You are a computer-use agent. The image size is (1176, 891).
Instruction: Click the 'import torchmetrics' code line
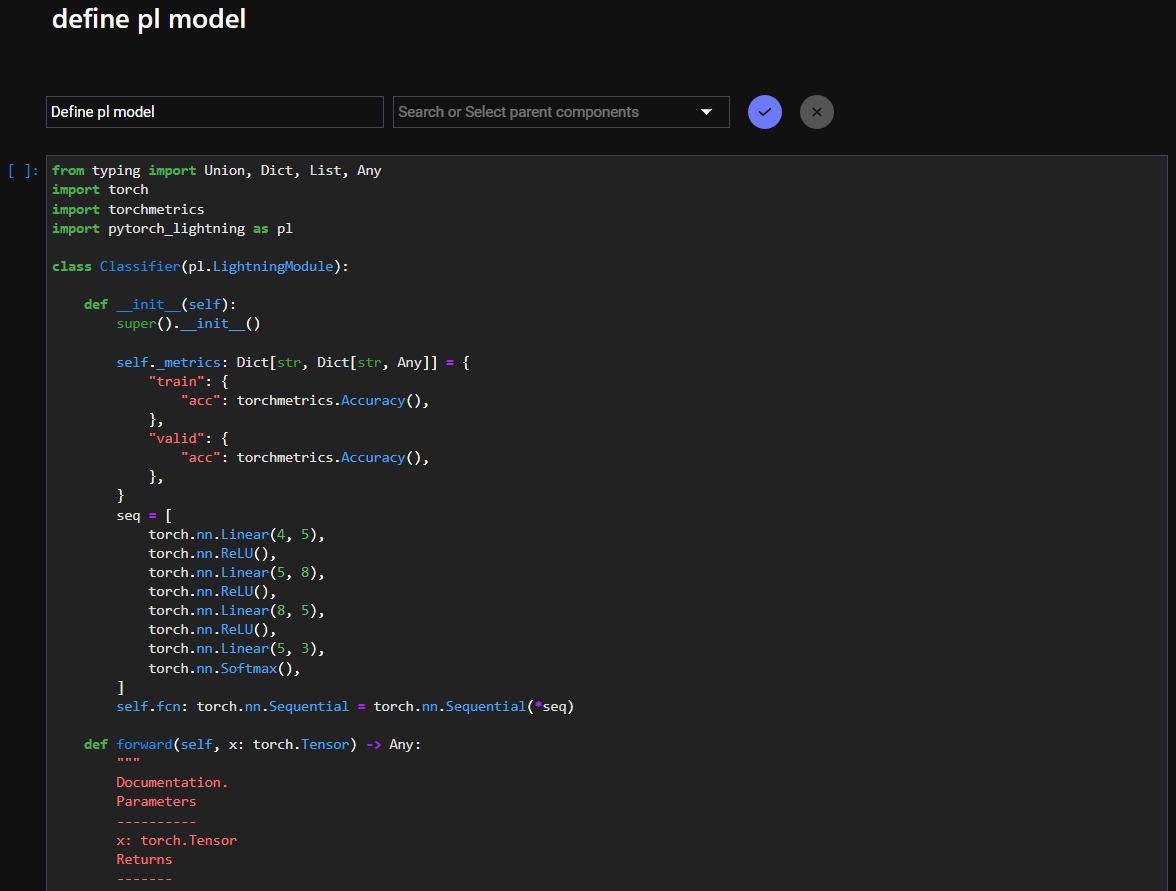tap(128, 210)
